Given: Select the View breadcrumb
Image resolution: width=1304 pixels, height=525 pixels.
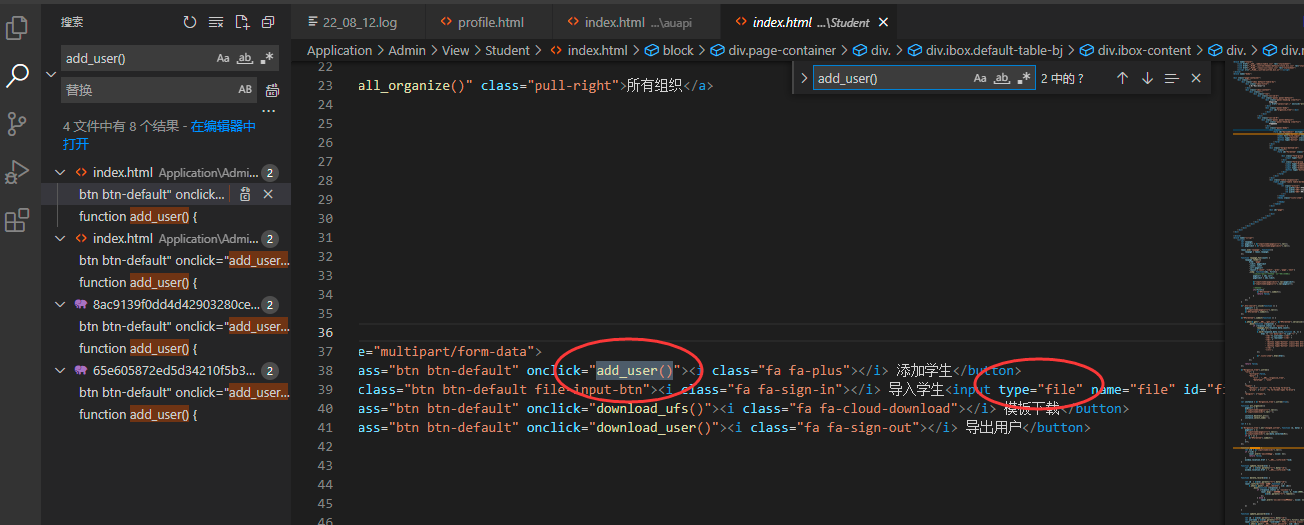Looking at the screenshot, I should 455,50.
